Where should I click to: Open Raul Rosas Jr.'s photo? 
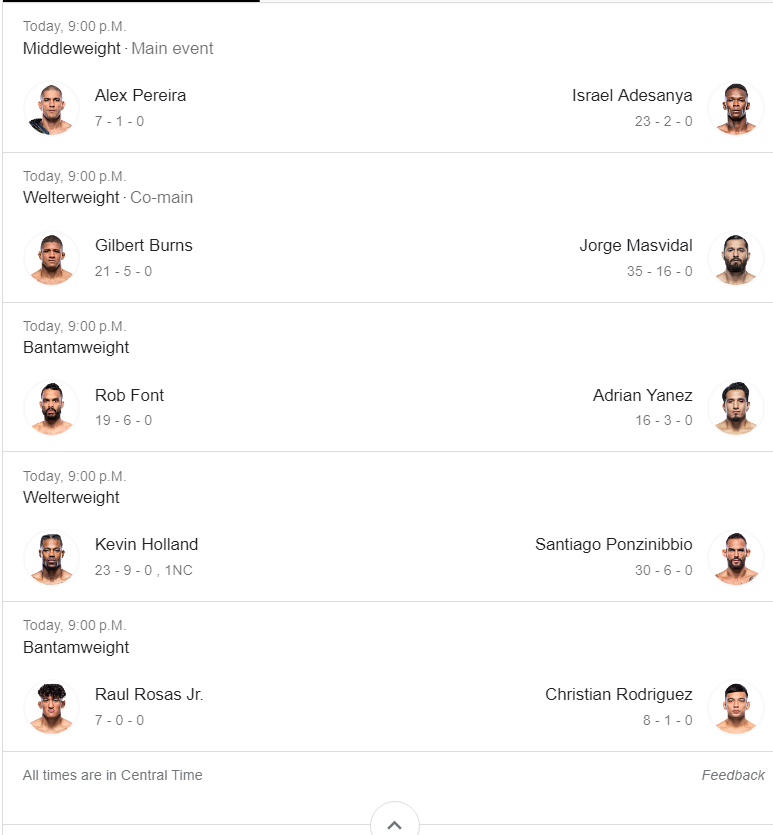(51, 707)
